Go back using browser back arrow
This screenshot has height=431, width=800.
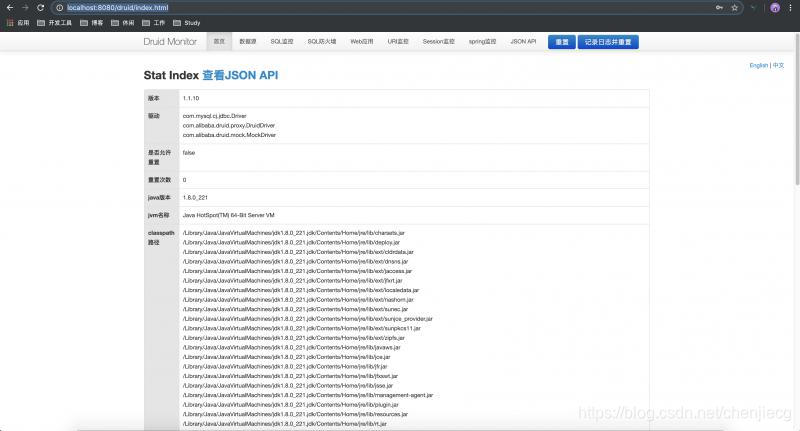10,8
